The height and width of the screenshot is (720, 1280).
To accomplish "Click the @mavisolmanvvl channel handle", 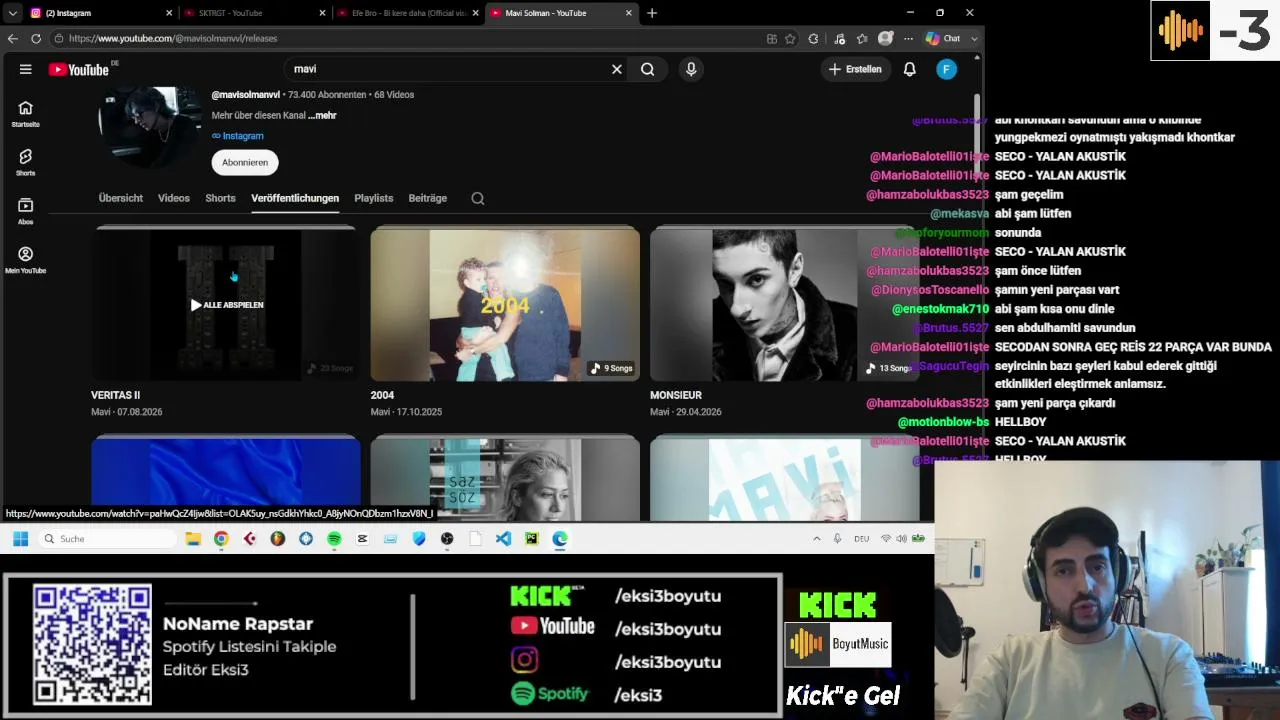I will click(x=245, y=95).
